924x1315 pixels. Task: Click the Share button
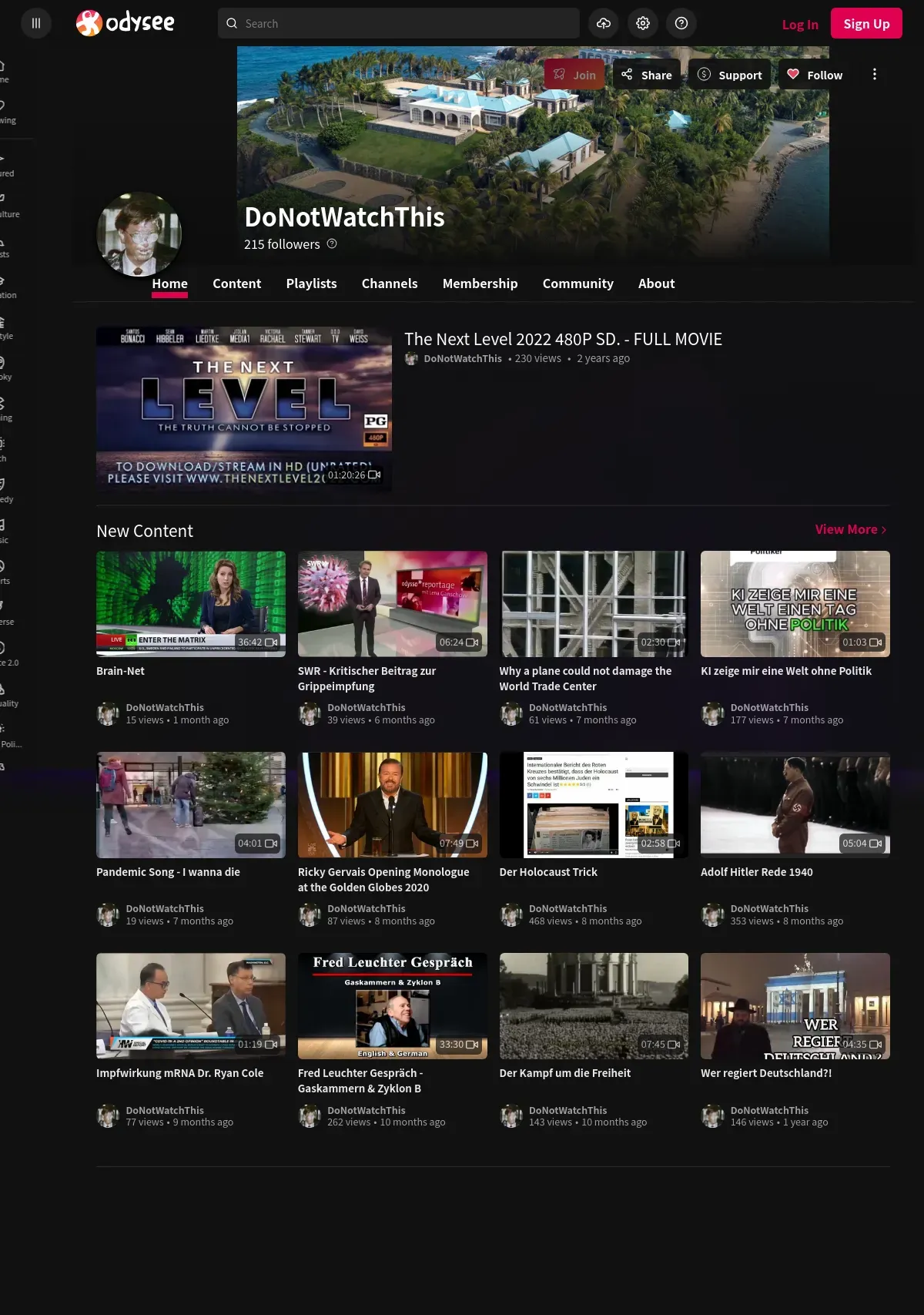(x=647, y=75)
